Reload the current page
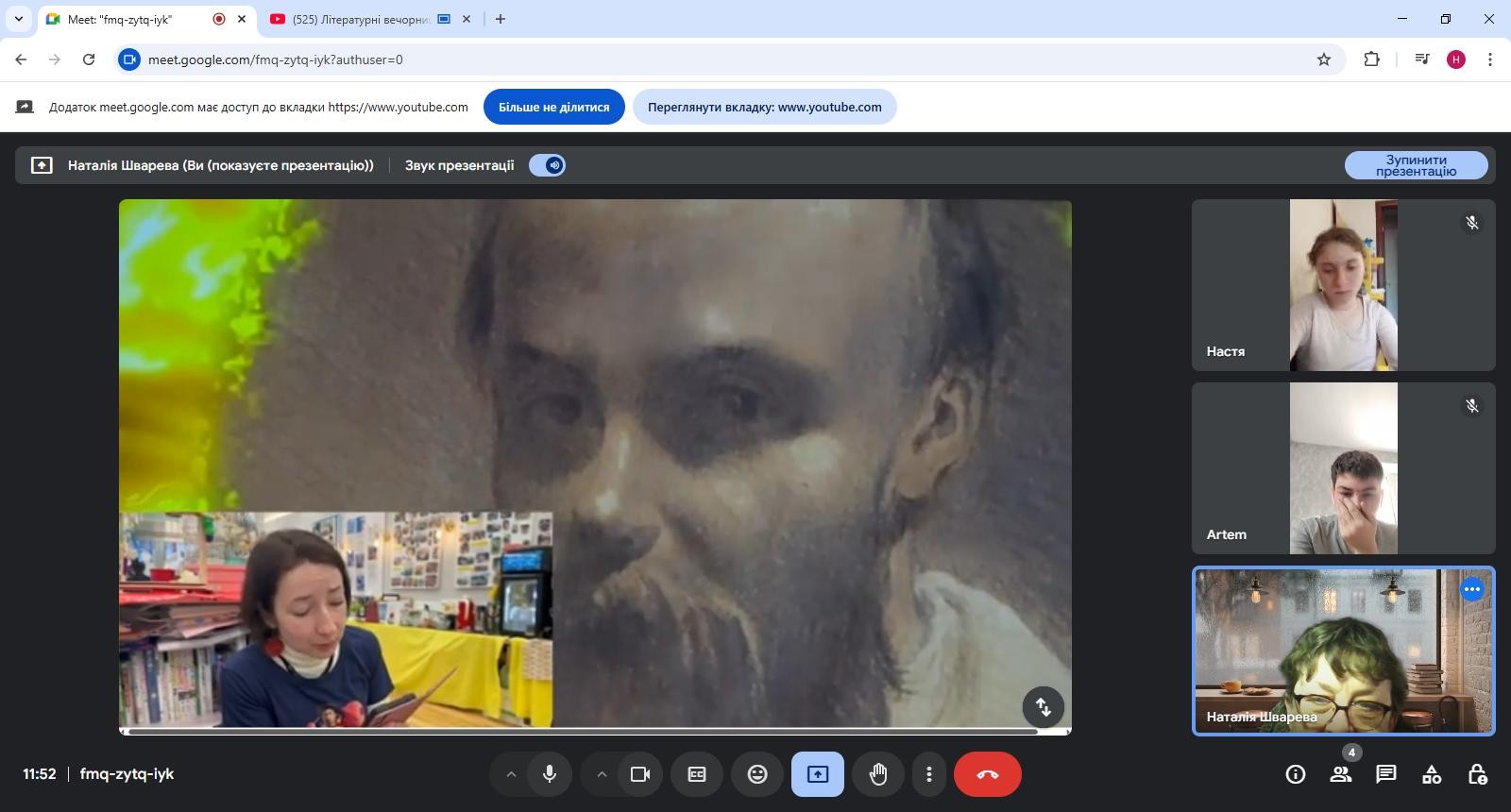Image resolution: width=1511 pixels, height=812 pixels. (x=89, y=59)
